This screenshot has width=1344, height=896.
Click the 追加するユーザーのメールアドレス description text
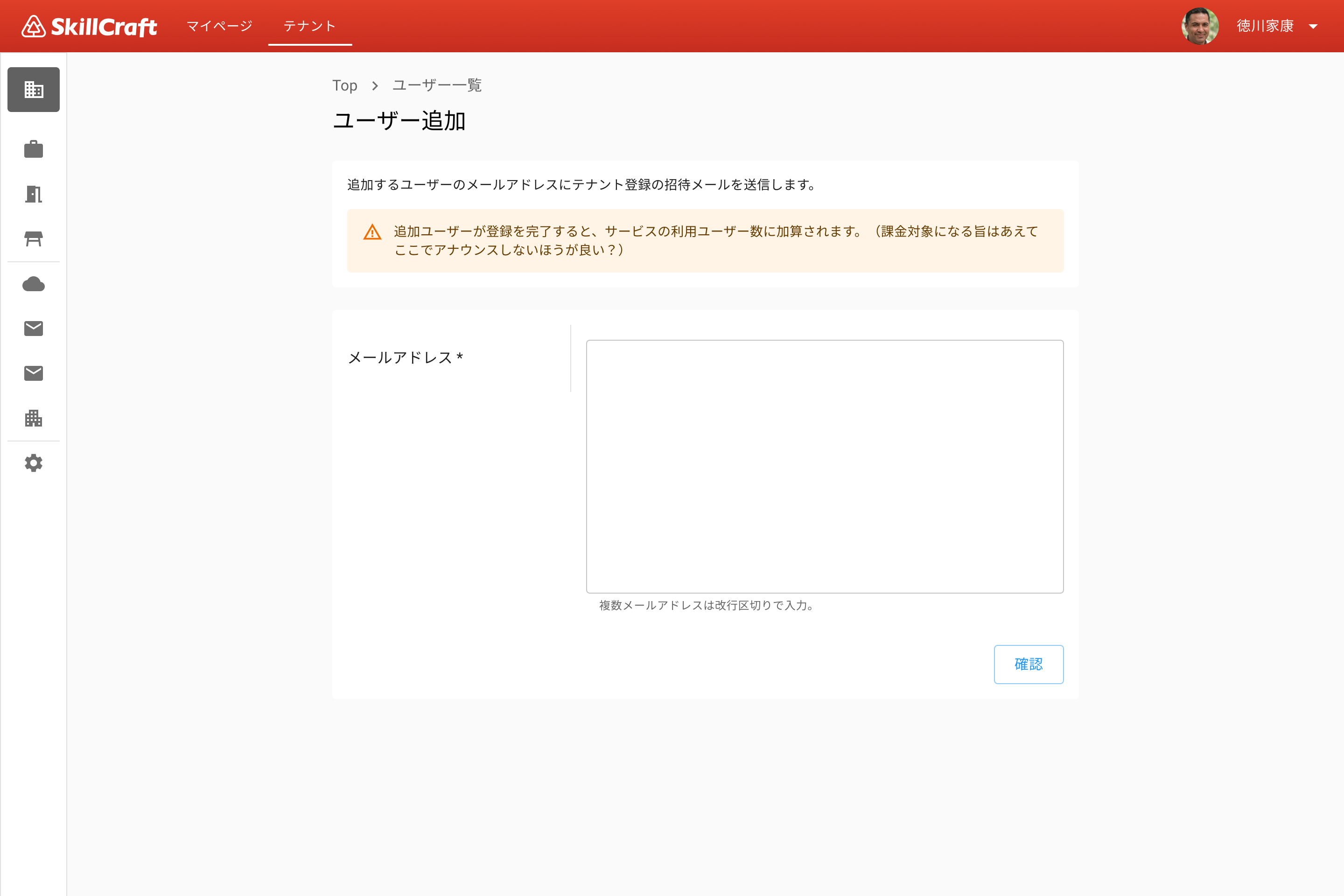click(x=581, y=185)
